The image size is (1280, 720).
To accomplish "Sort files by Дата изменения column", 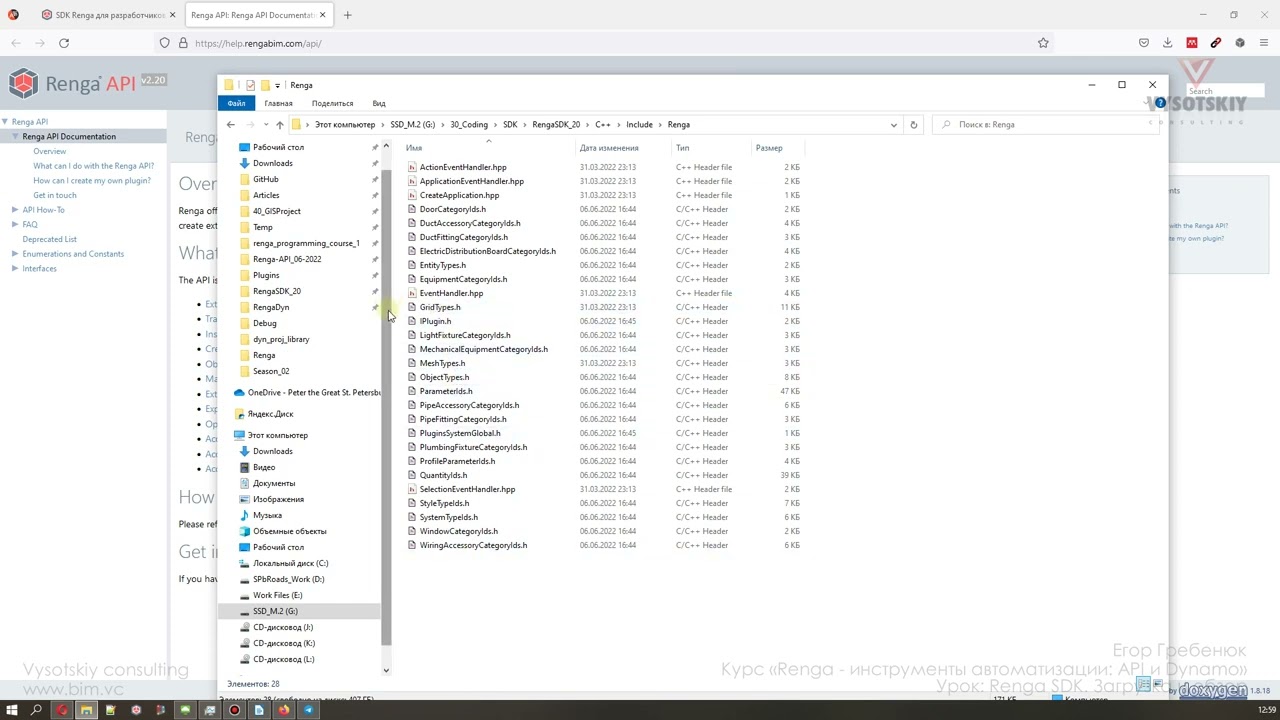I will [x=609, y=148].
